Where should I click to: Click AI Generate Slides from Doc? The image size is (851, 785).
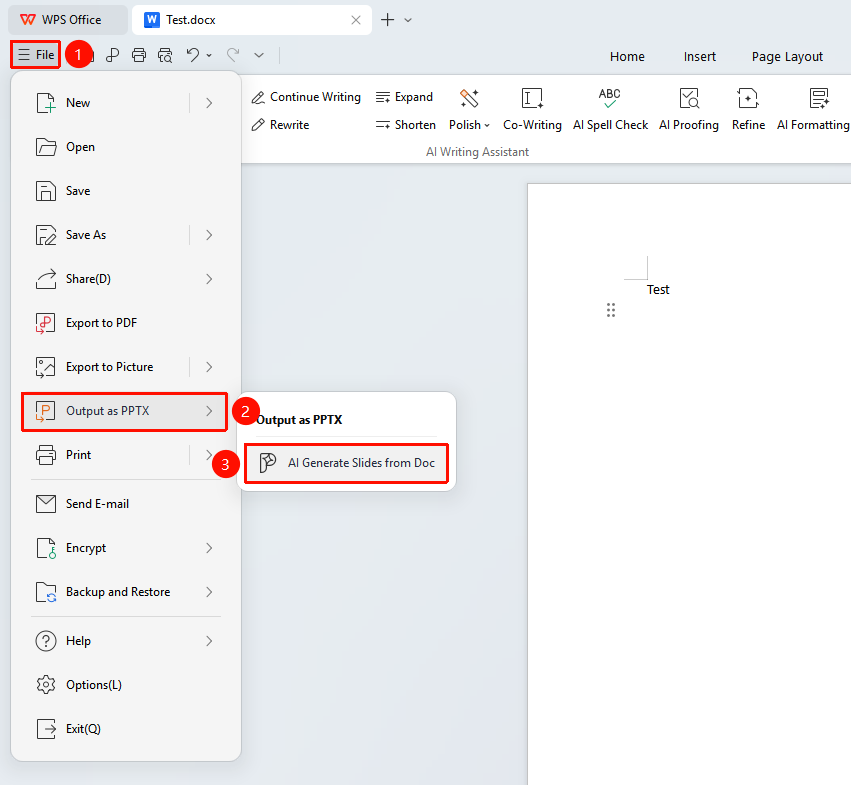pos(346,463)
